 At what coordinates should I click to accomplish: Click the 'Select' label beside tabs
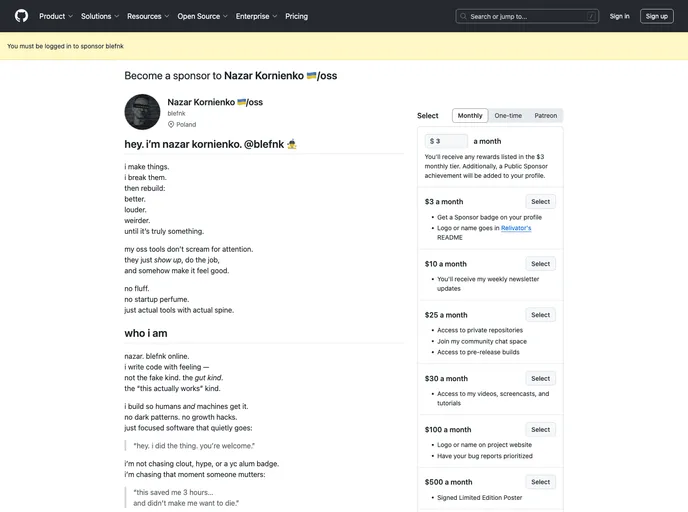point(427,115)
